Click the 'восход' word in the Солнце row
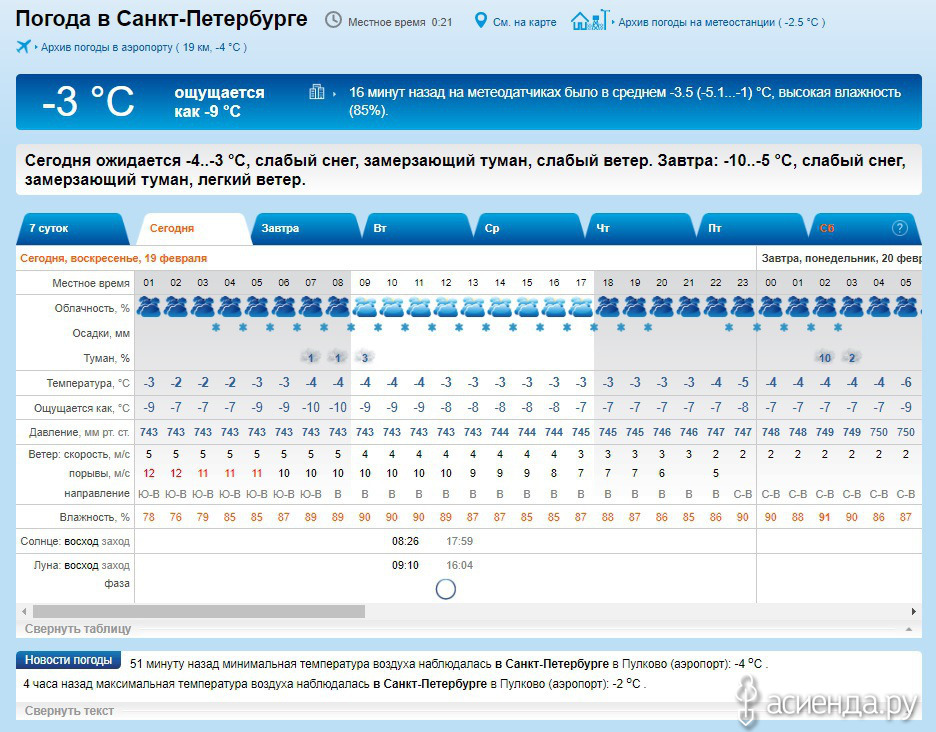The width and height of the screenshot is (936, 732). pos(81,542)
